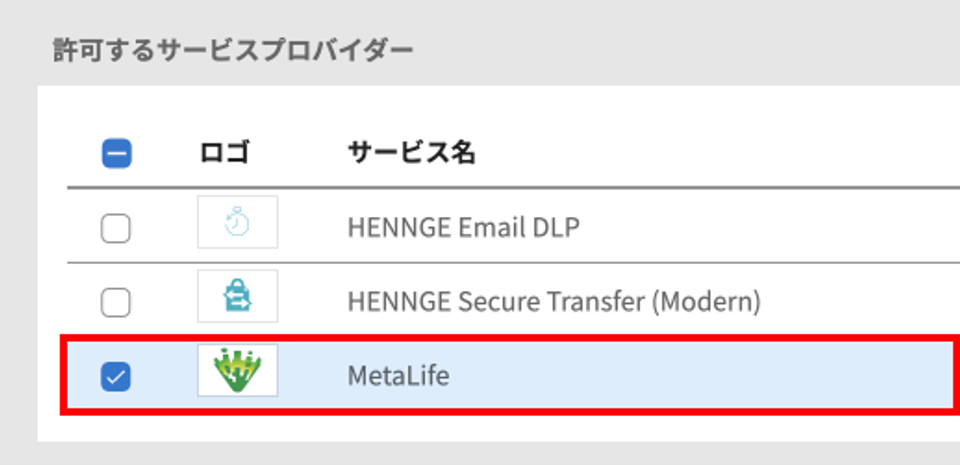The image size is (960, 465).
Task: Check the HENNGE Email DLP checkbox
Action: 116,229
